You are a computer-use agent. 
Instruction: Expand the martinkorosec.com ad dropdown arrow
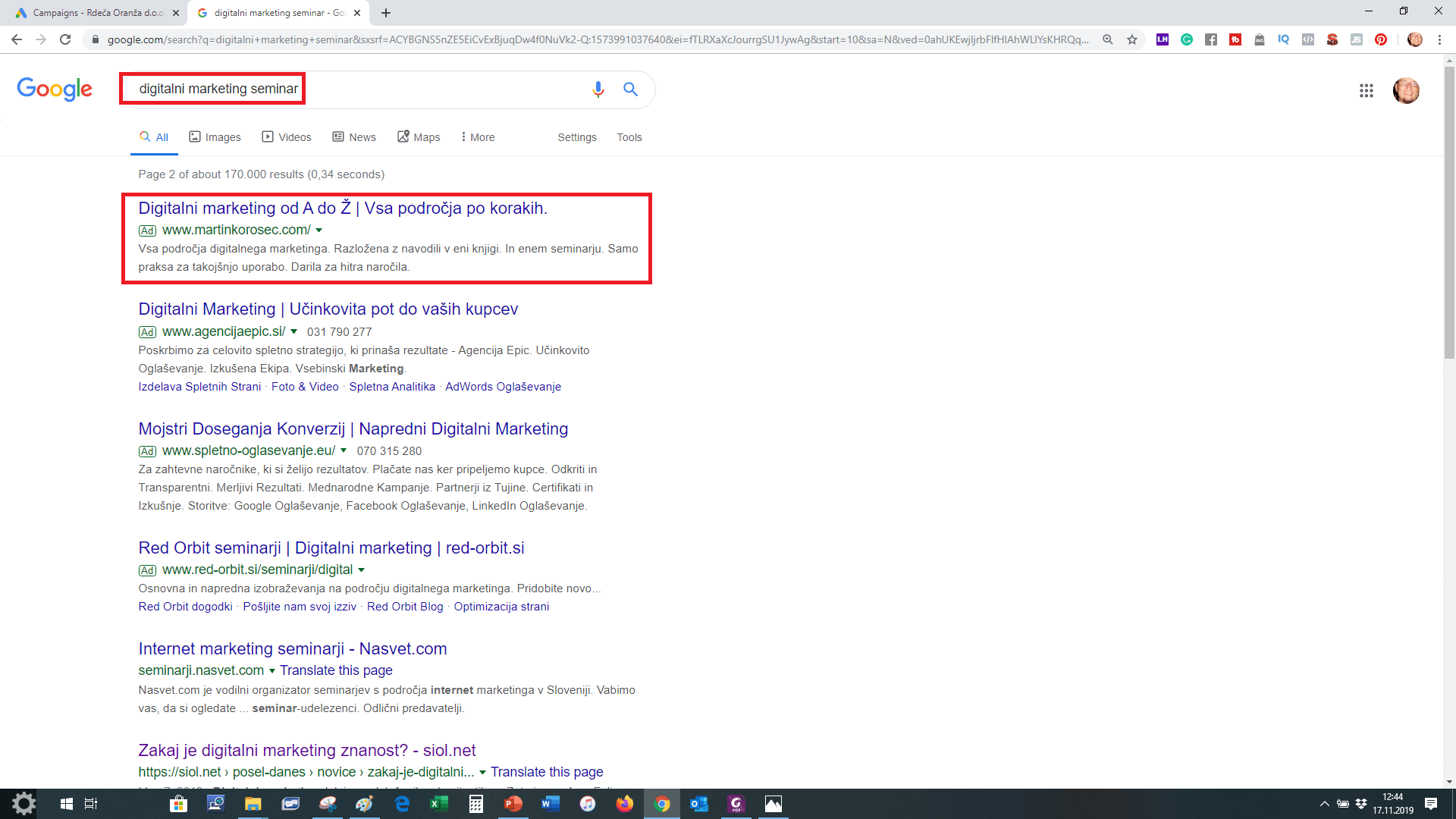click(319, 231)
